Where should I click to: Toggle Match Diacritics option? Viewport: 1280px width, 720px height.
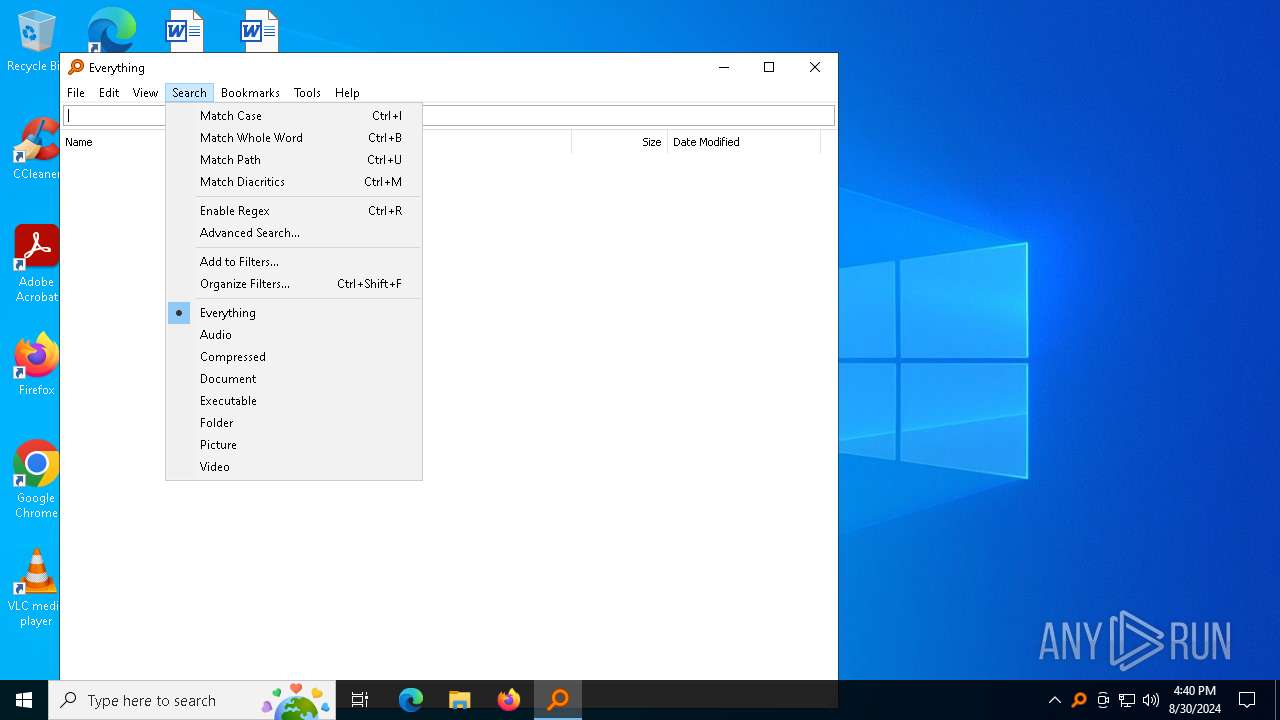point(294,182)
